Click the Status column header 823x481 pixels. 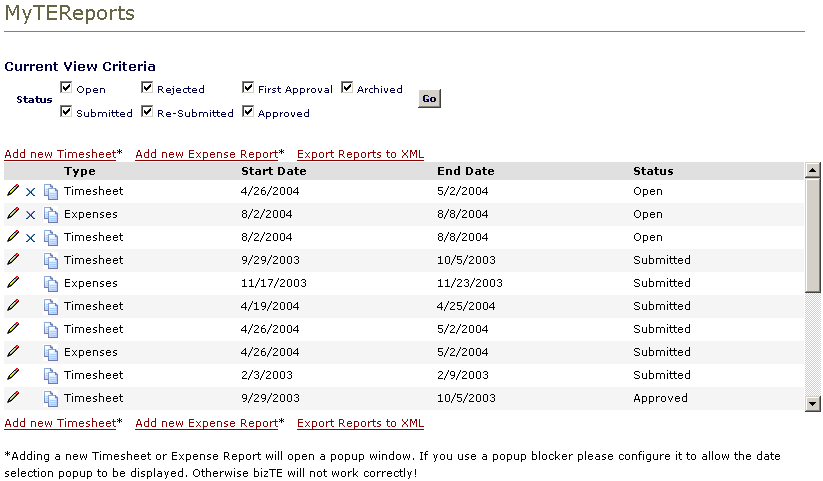[x=653, y=171]
